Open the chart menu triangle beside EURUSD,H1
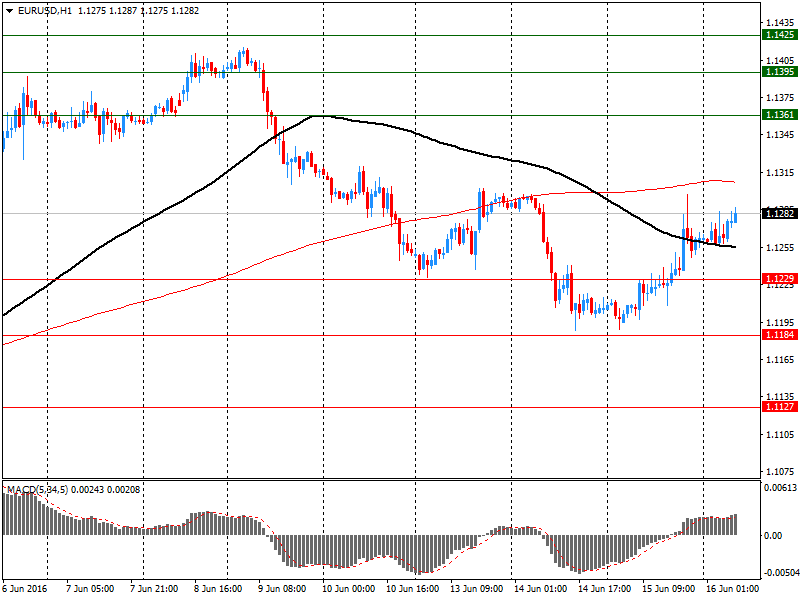The width and height of the screenshot is (800, 600). pos(9,11)
